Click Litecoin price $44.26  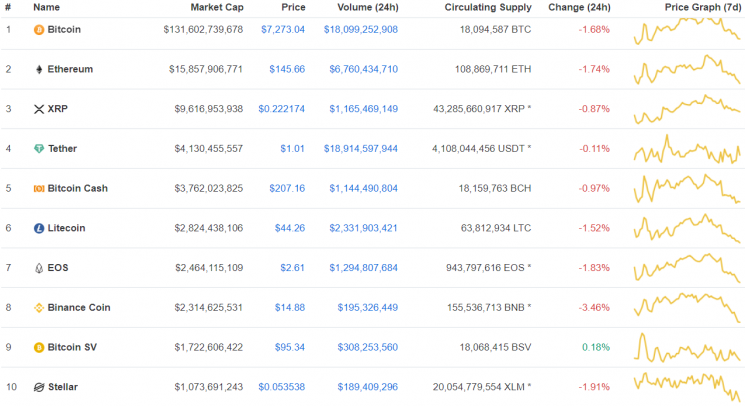click(x=290, y=228)
